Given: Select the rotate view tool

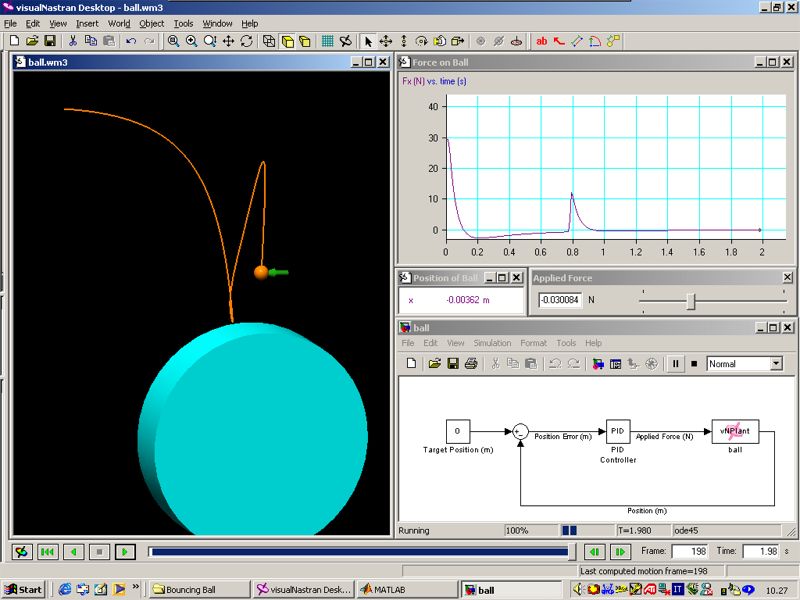Looking at the screenshot, I should coord(246,41).
